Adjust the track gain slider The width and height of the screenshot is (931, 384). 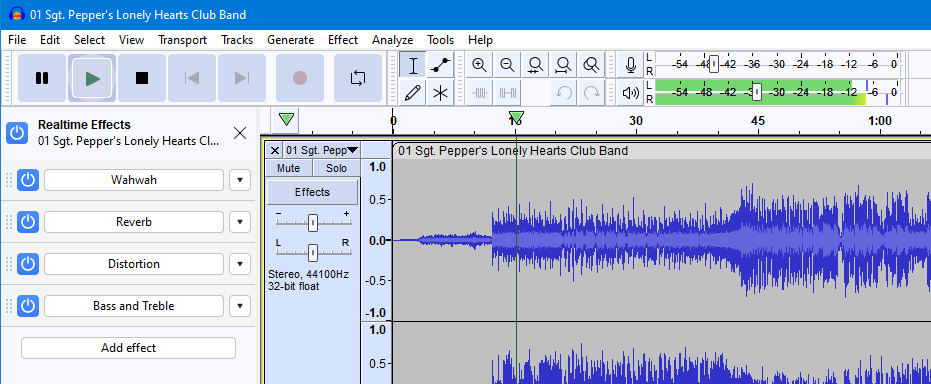313,223
